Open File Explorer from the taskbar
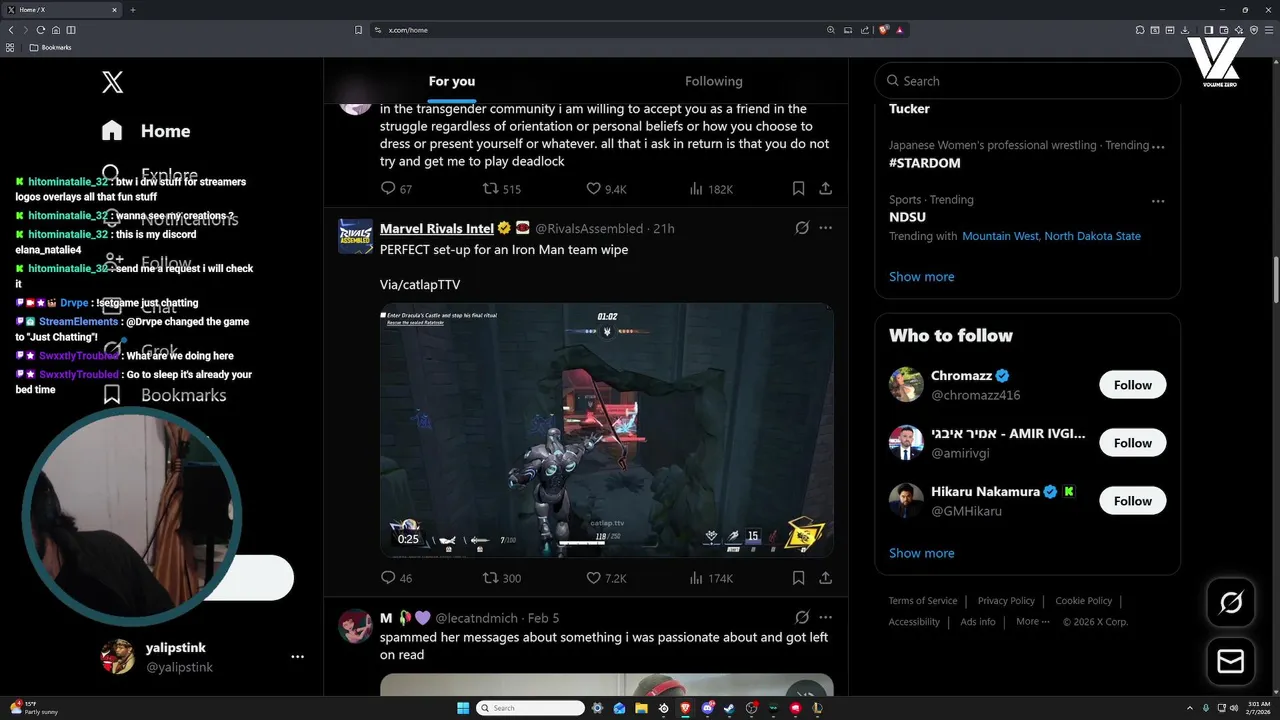 (641, 708)
